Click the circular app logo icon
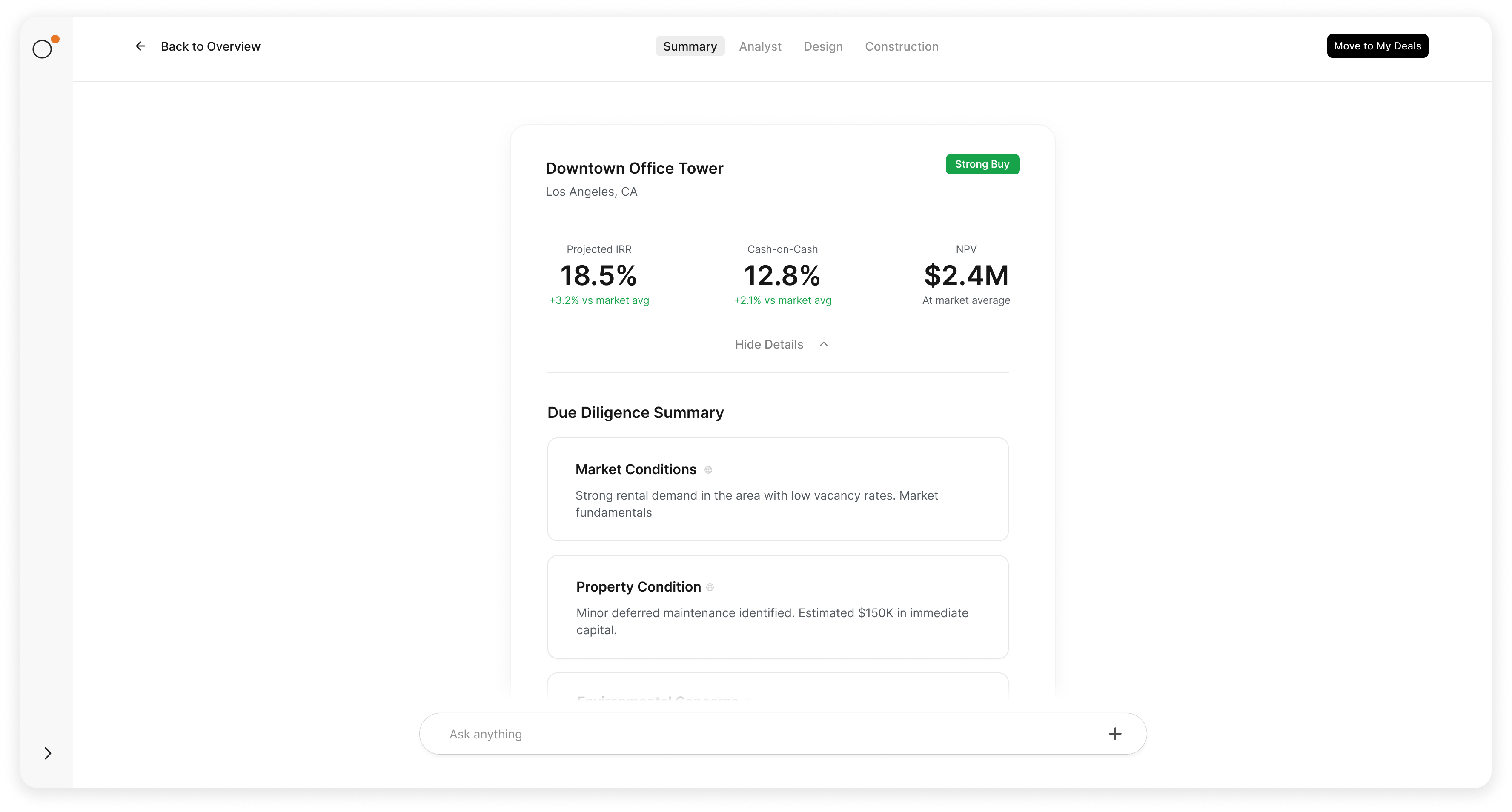This screenshot has height=812, width=1512. (42, 49)
